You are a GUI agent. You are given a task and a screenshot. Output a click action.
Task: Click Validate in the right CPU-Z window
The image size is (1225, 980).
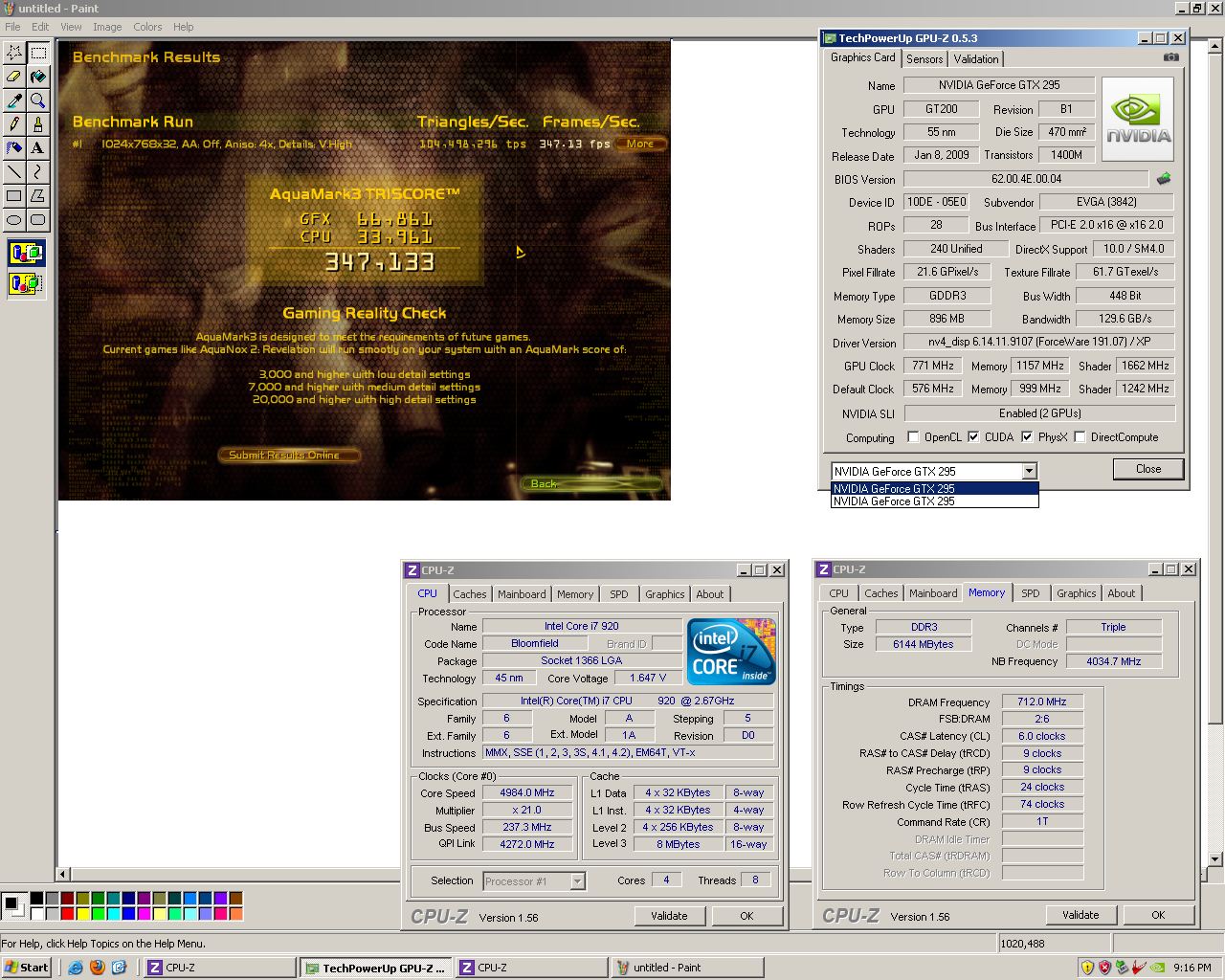(x=1080, y=915)
